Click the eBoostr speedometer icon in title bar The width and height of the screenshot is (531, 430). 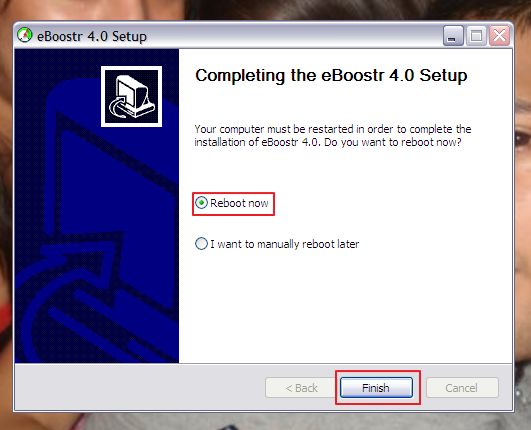25,35
